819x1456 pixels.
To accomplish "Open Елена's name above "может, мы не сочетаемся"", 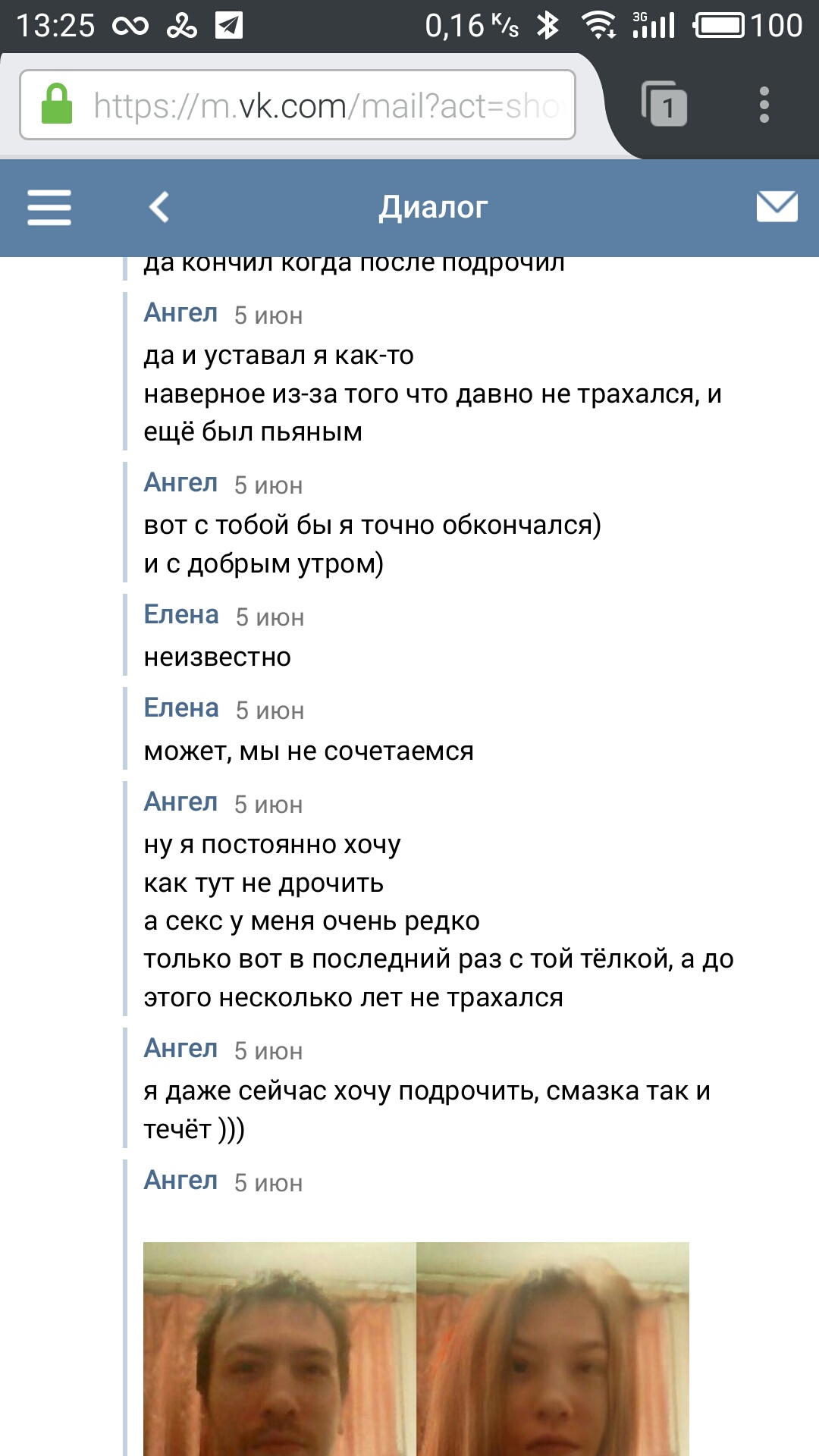I will [x=181, y=708].
